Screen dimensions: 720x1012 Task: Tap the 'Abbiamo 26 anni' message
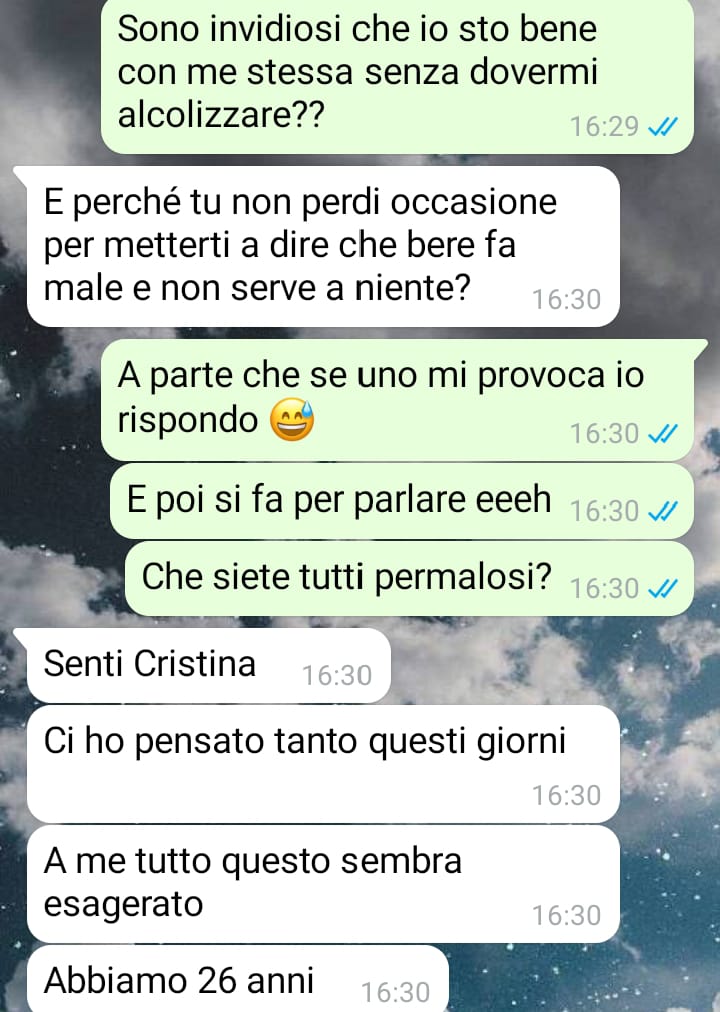click(x=237, y=979)
